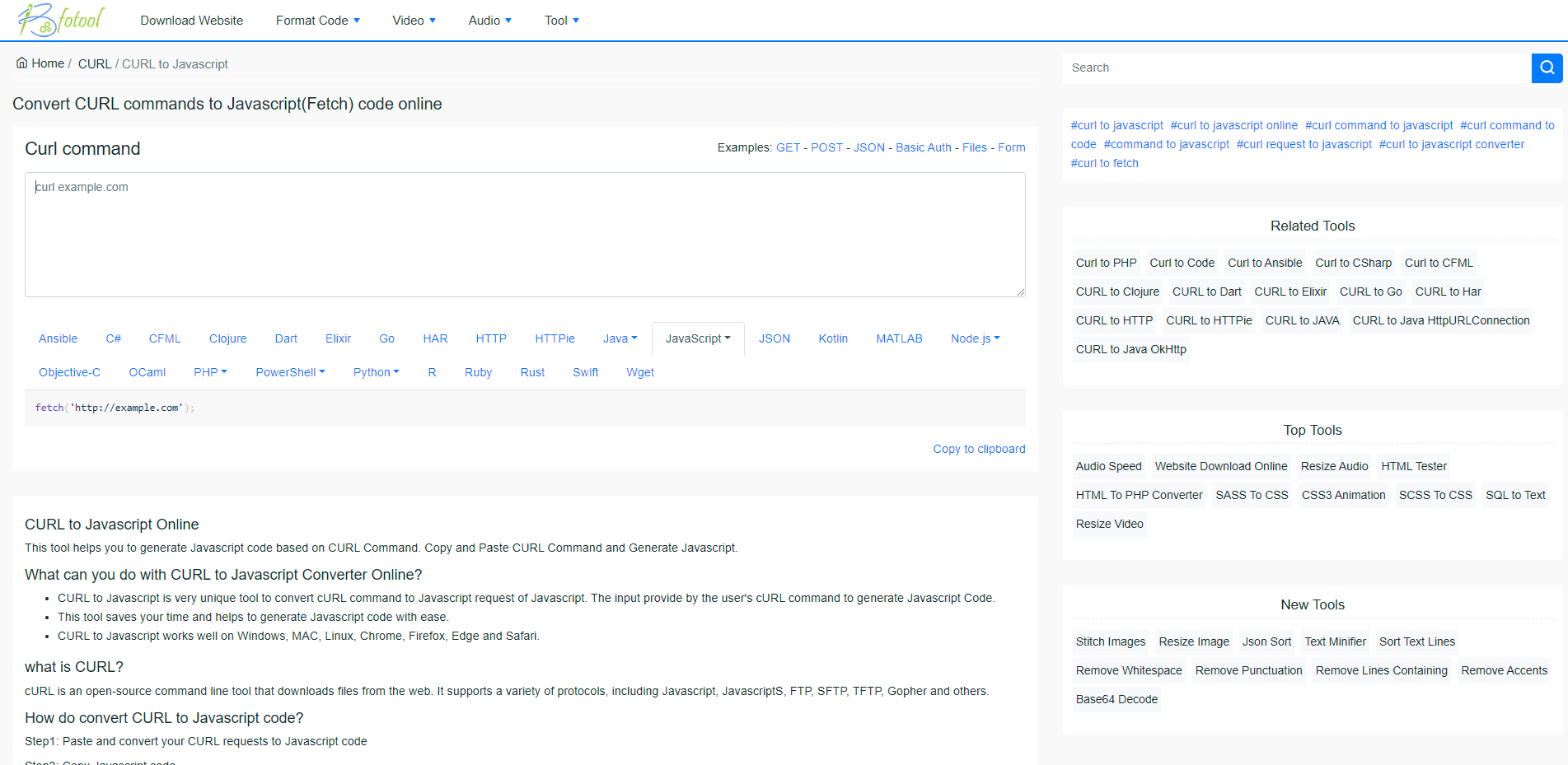Focus the Search input field
This screenshot has width=1568, height=765.
coord(1296,68)
